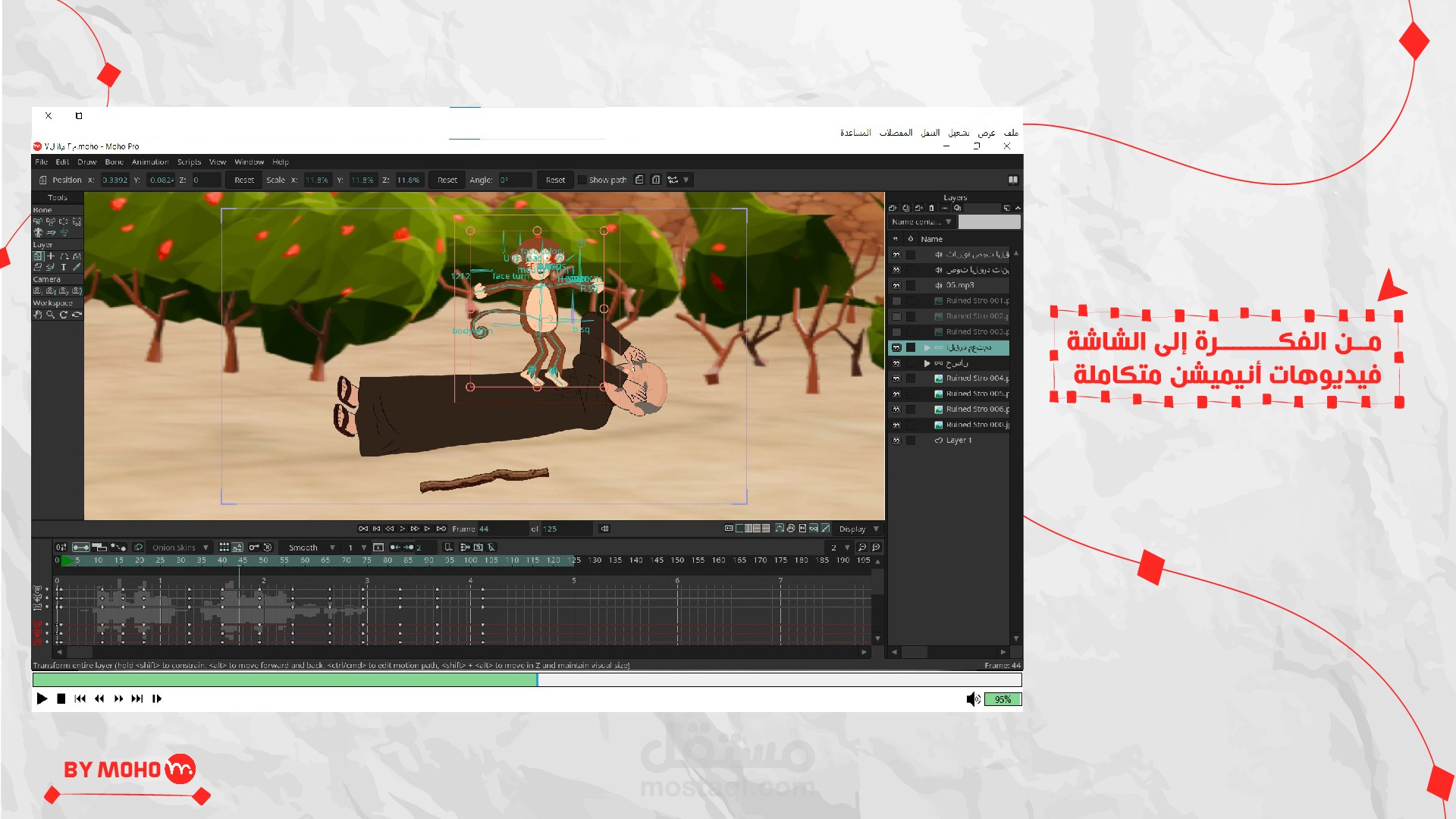Screen dimensions: 1456x819
Task: Open the Name contains filter dropdown
Action: 921,222
